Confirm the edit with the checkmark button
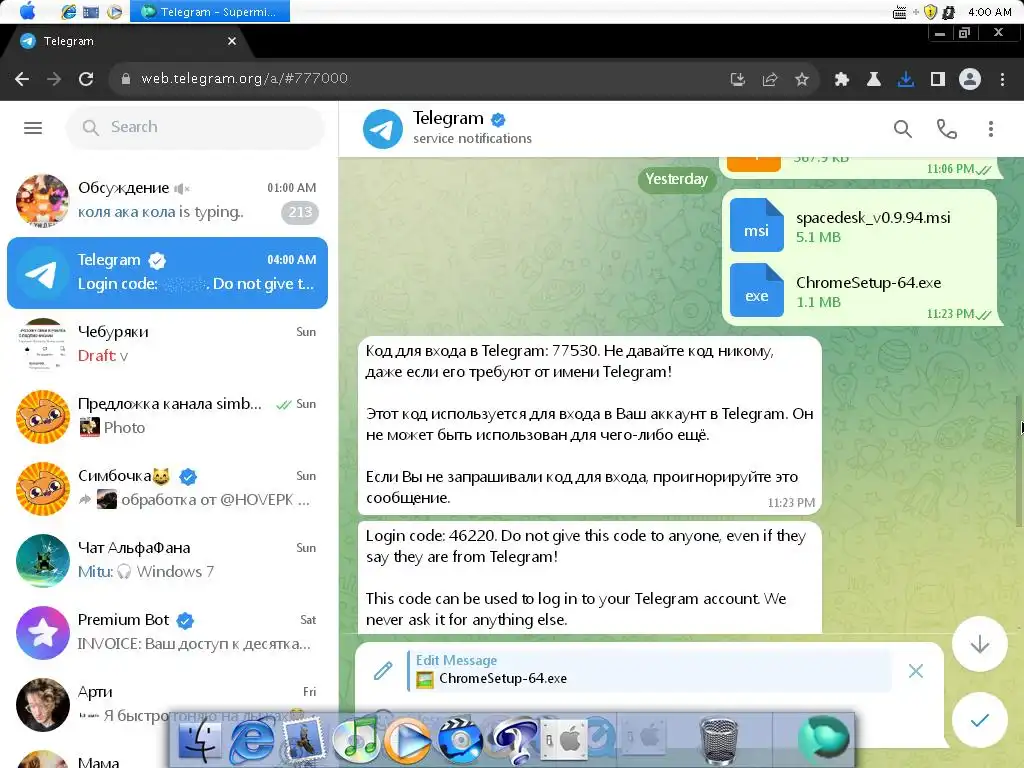1024x768 pixels. coord(979,720)
